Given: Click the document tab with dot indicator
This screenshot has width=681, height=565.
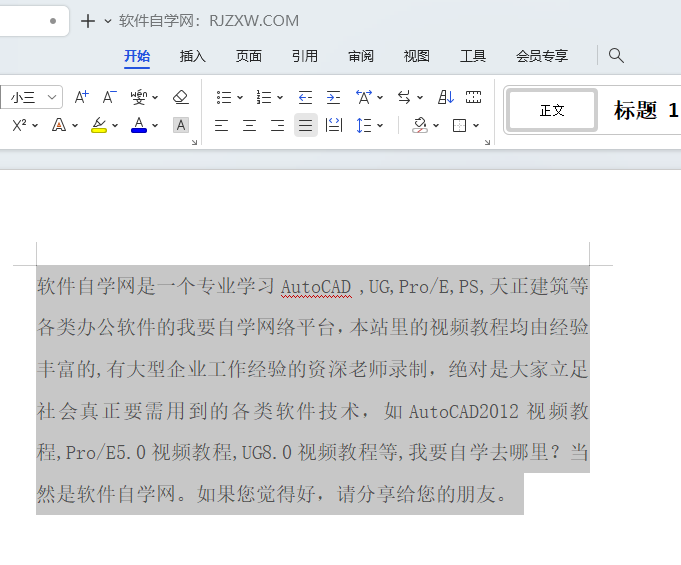Looking at the screenshot, I should pos(34,20).
